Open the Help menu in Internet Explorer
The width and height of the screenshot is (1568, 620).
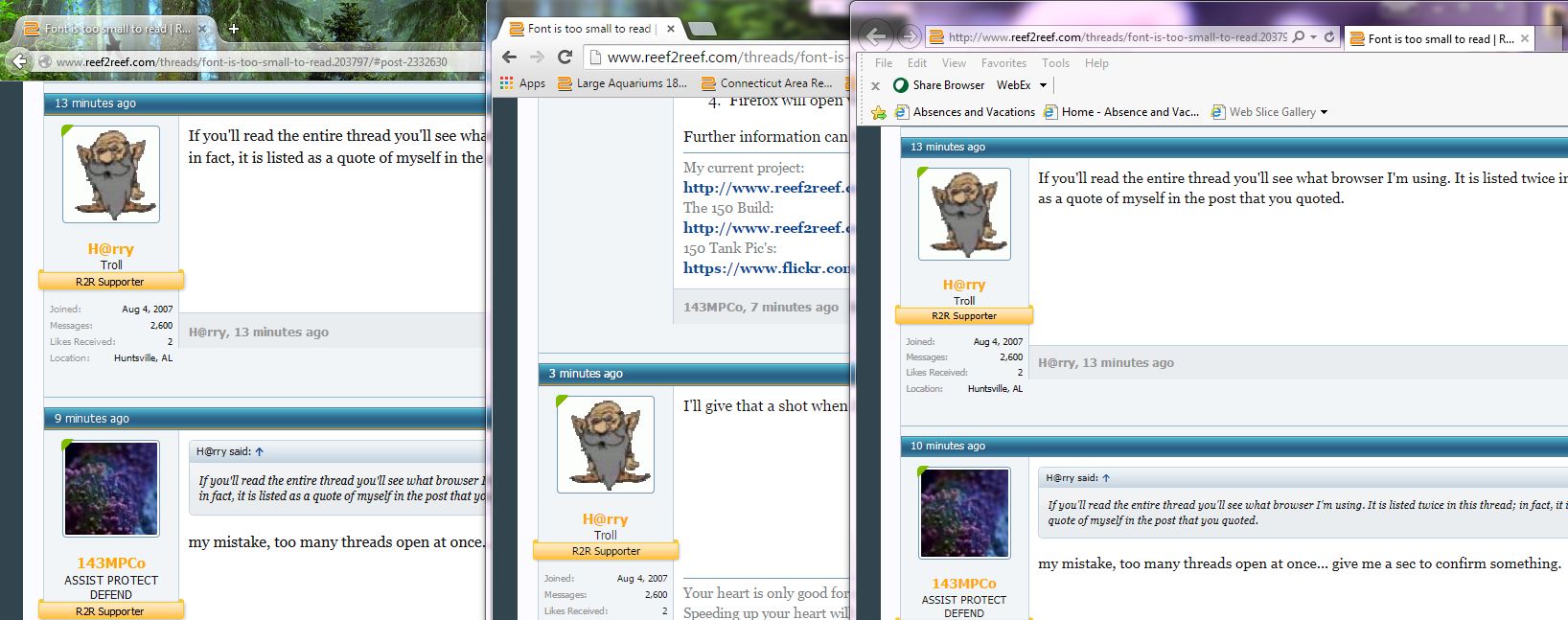1096,63
